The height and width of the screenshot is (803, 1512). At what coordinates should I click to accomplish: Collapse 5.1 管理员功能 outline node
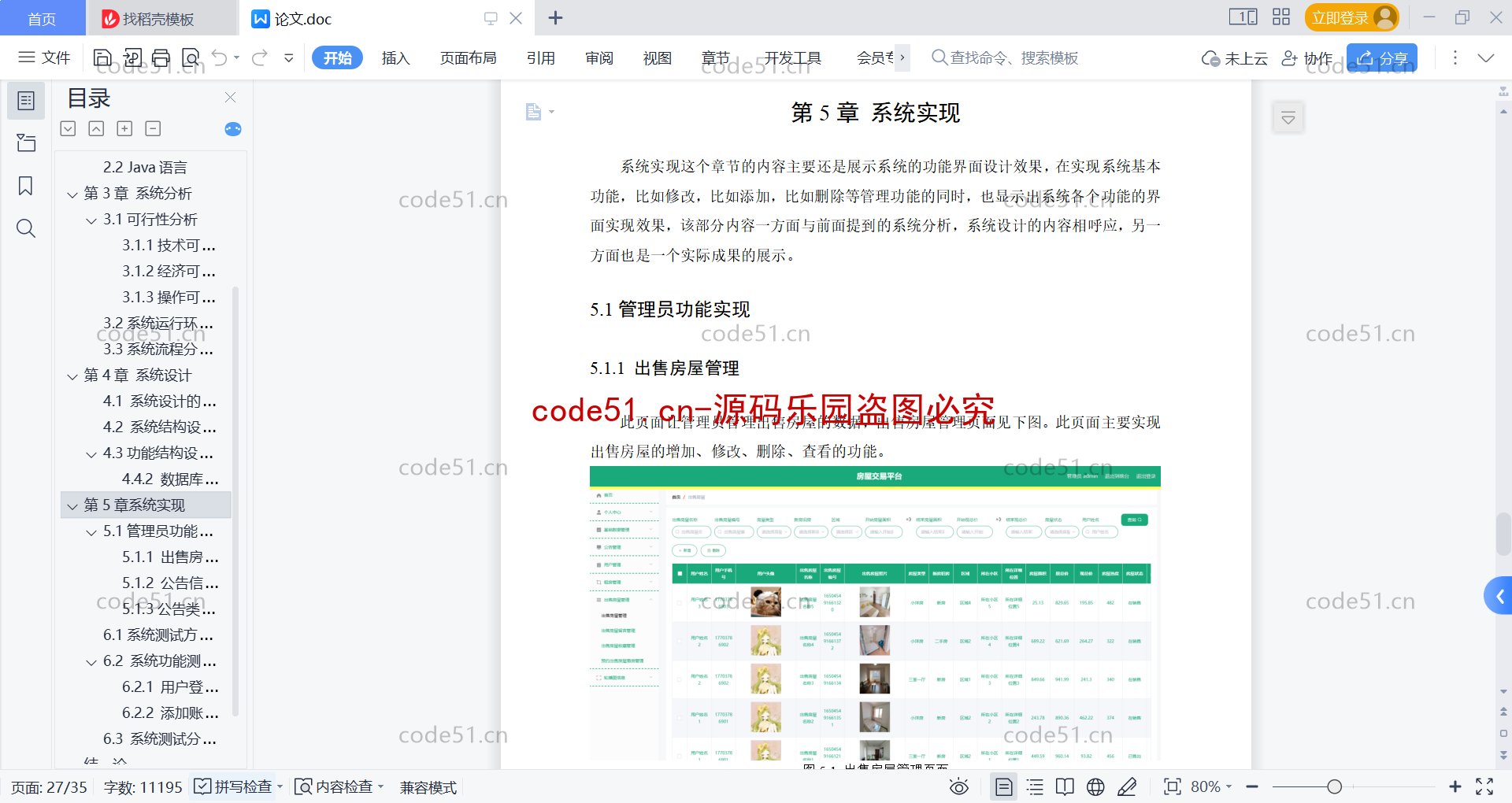(x=91, y=532)
